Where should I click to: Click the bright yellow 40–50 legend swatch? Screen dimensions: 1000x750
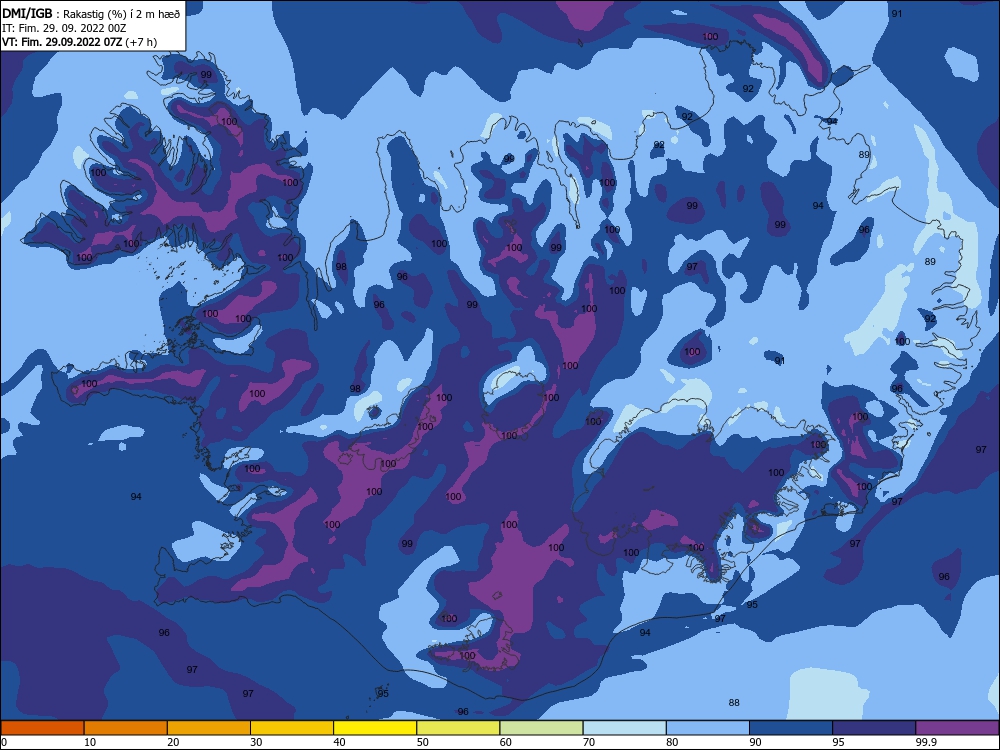(375, 728)
